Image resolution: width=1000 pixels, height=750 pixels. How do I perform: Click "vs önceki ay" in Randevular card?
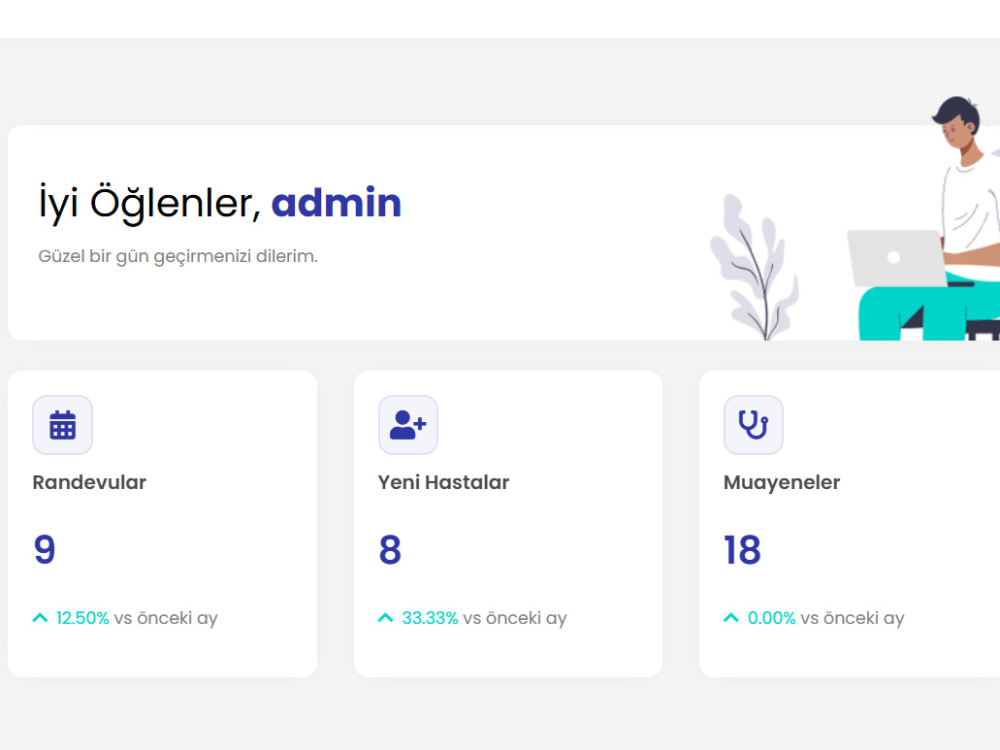[x=166, y=618]
